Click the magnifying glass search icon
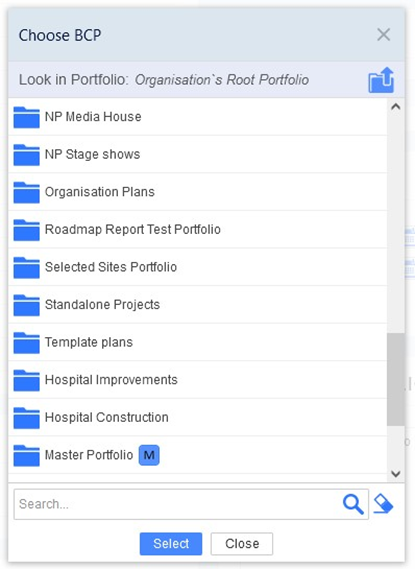The height and width of the screenshot is (569, 415). click(x=353, y=504)
